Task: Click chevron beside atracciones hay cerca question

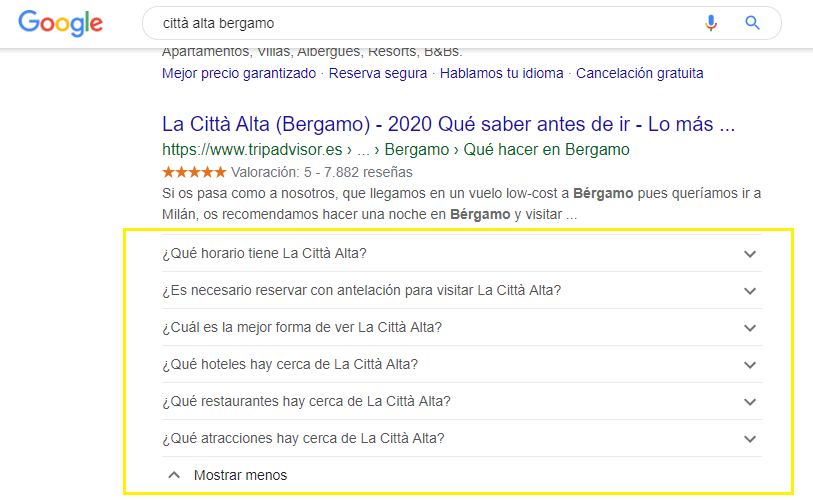Action: click(750, 439)
